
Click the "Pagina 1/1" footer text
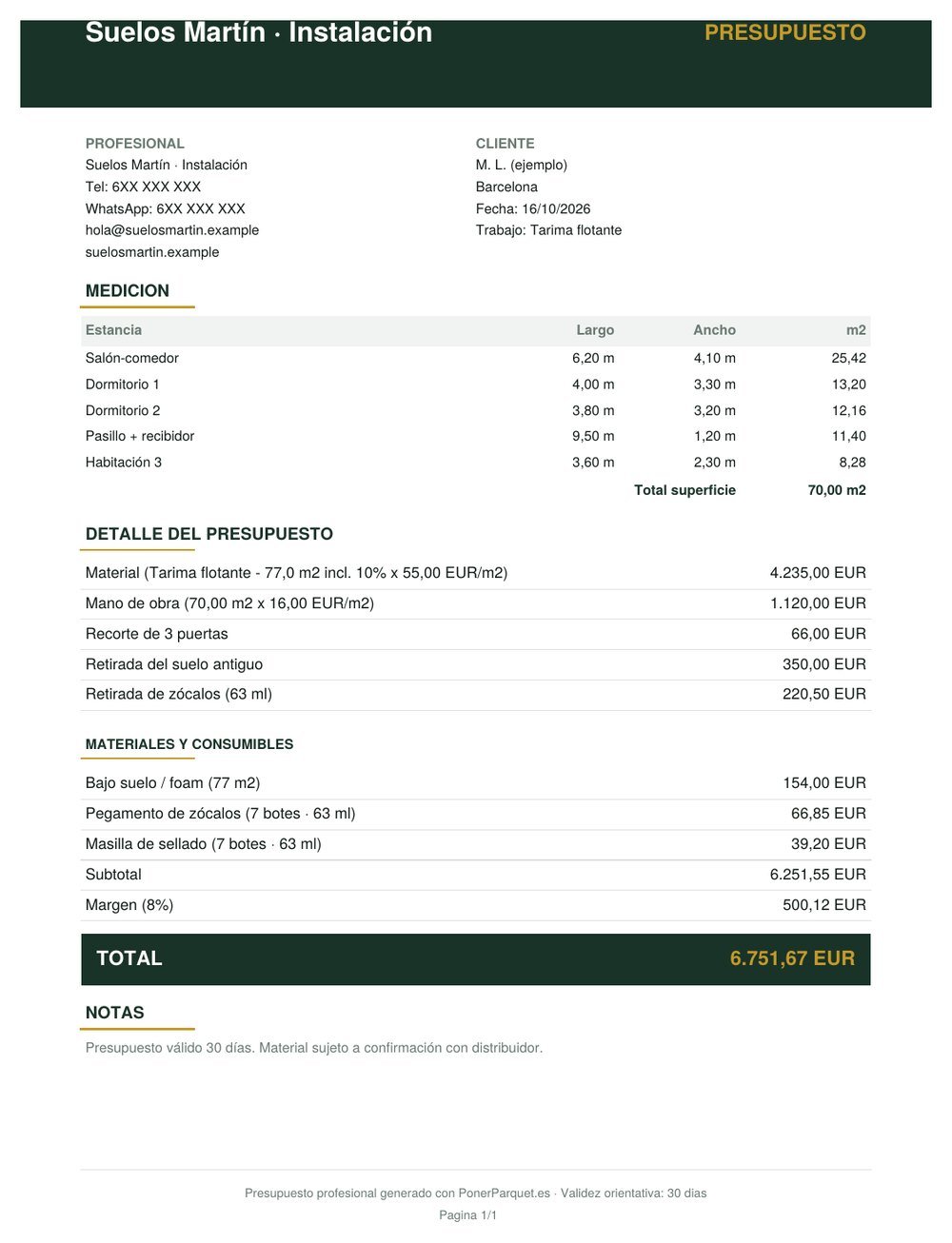coord(468,1215)
